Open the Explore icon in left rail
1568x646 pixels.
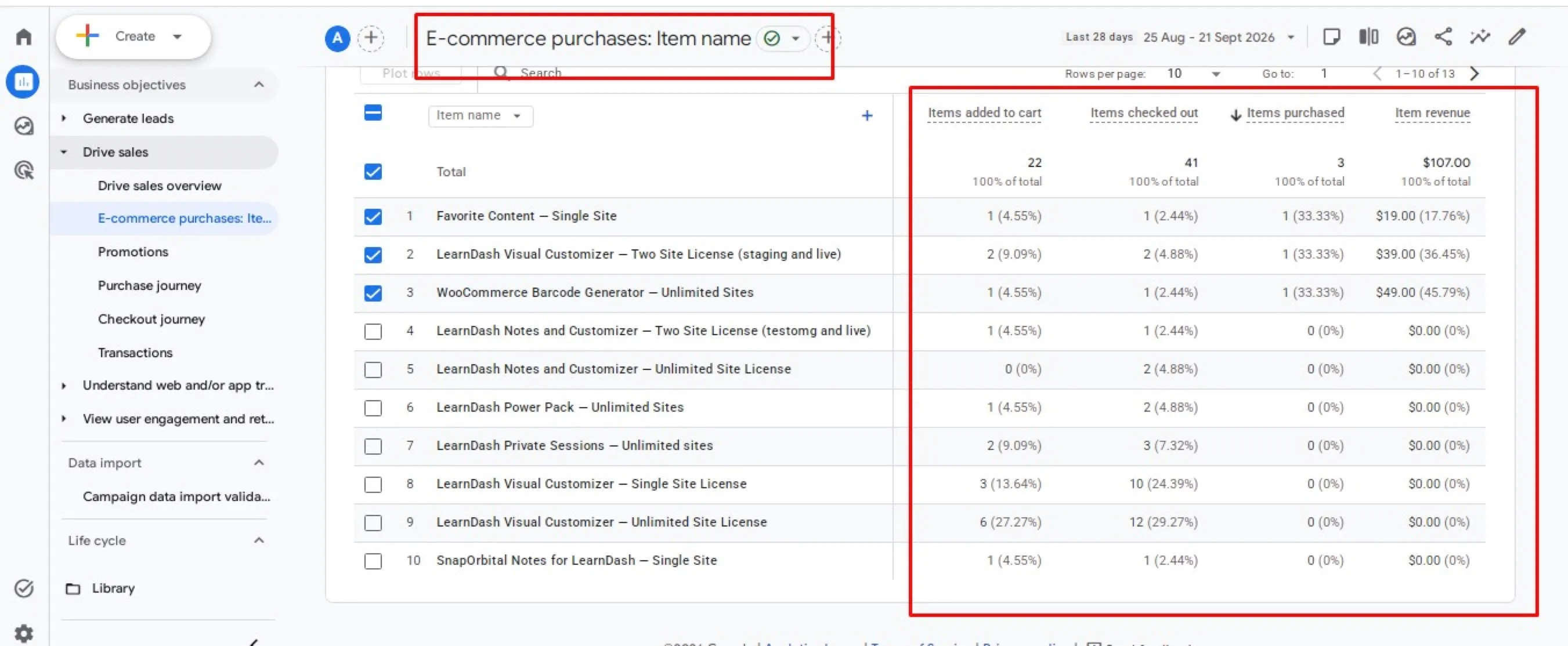24,126
